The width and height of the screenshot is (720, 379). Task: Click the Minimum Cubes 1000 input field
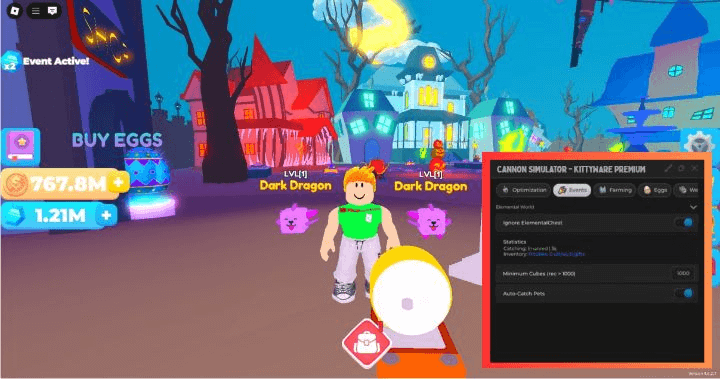click(683, 273)
